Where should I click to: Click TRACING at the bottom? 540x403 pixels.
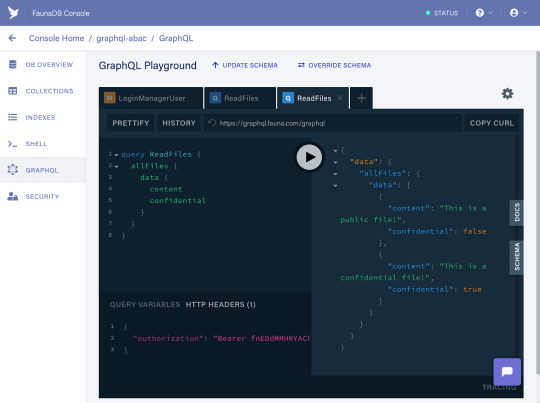click(x=499, y=388)
